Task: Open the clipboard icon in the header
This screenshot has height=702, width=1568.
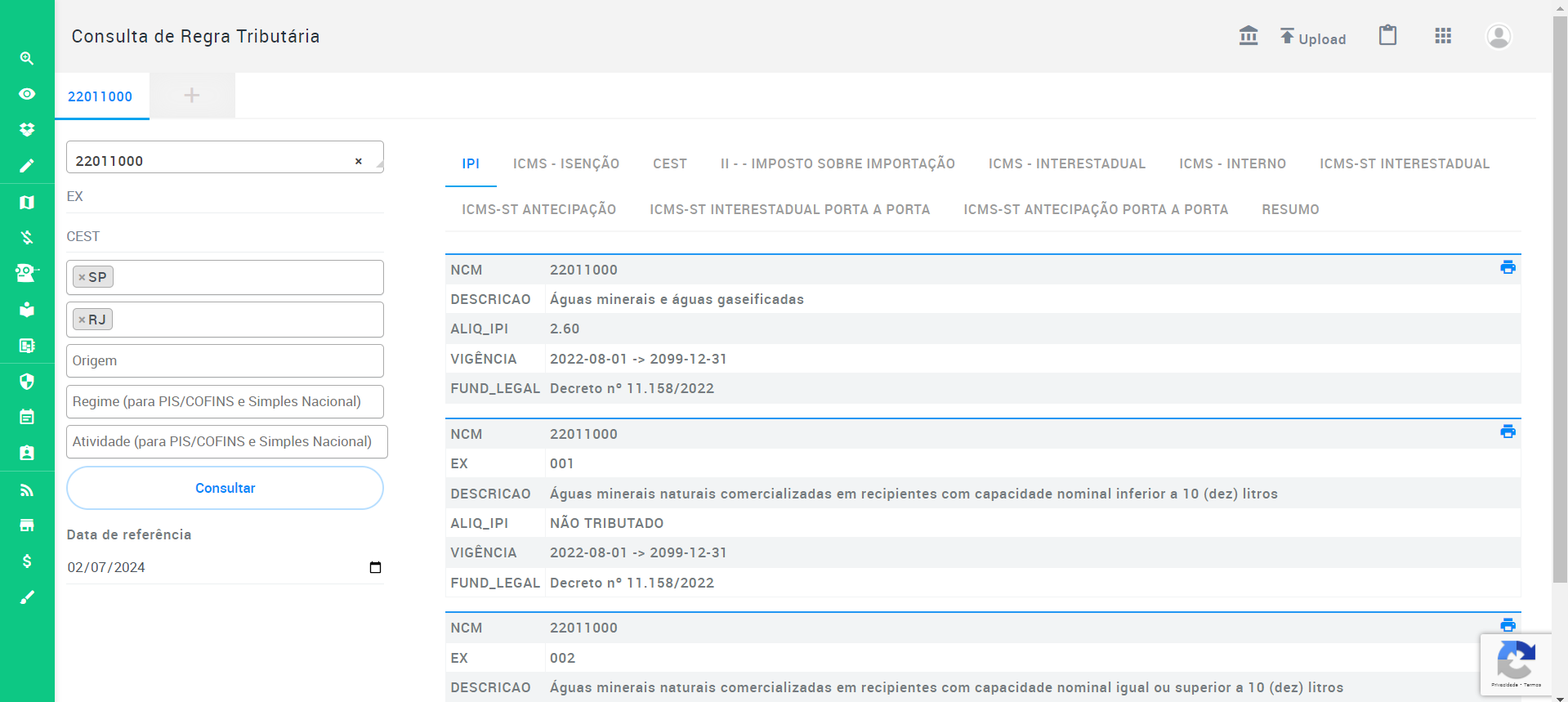Action: click(1387, 35)
